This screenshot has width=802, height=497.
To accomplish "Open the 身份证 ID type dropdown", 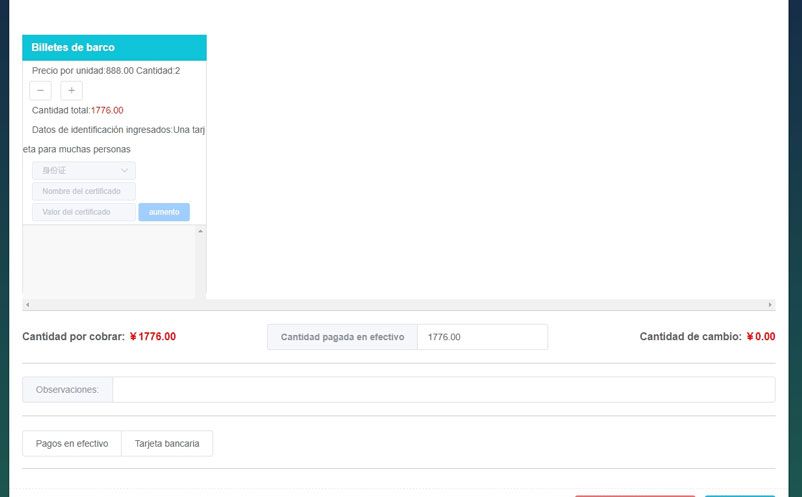I will [x=84, y=171].
